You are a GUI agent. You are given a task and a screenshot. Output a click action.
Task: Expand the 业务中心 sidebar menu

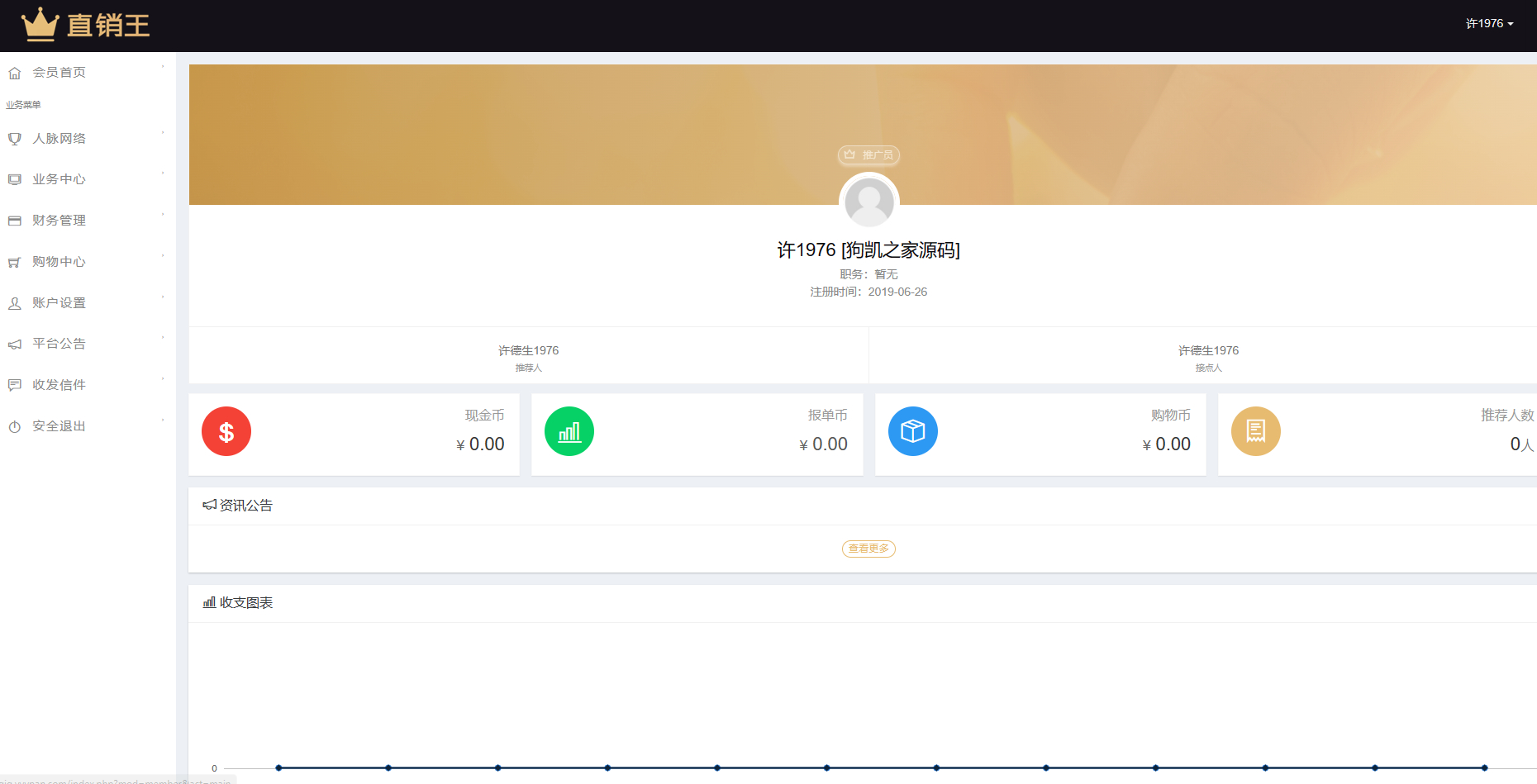pos(59,179)
